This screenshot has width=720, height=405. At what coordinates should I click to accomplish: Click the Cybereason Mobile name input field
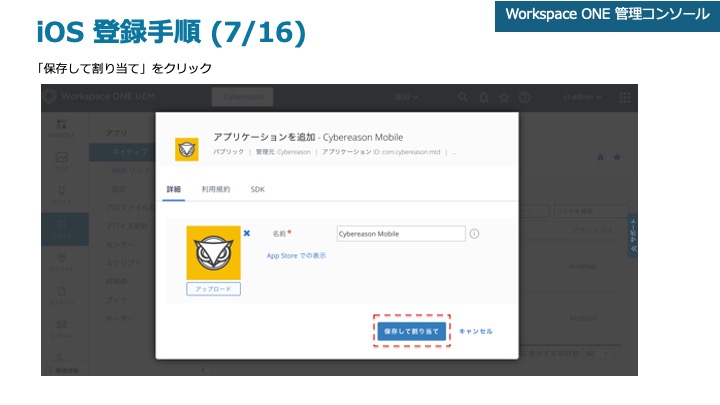[401, 234]
